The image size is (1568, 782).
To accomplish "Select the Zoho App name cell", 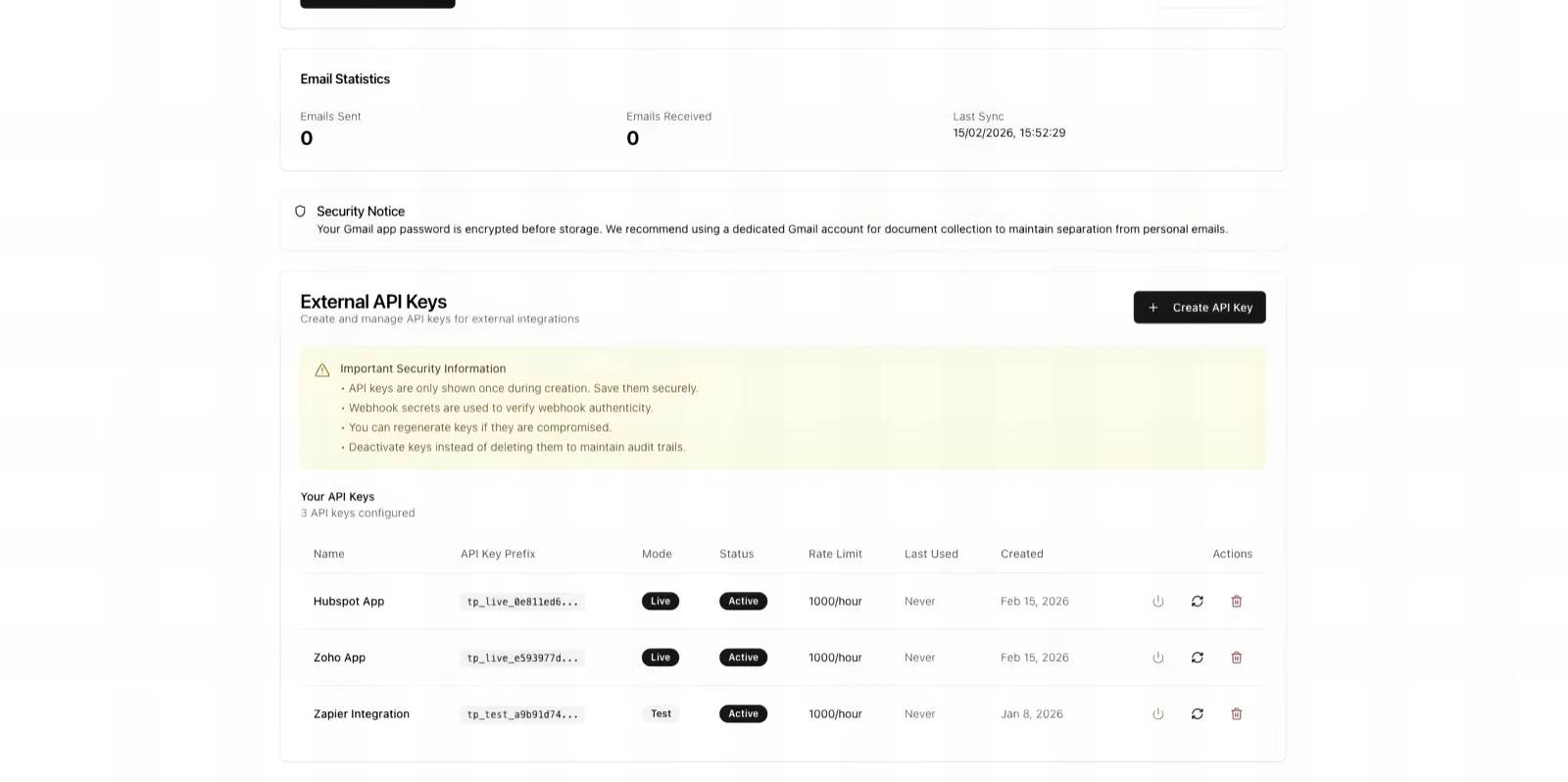I will click(339, 658).
